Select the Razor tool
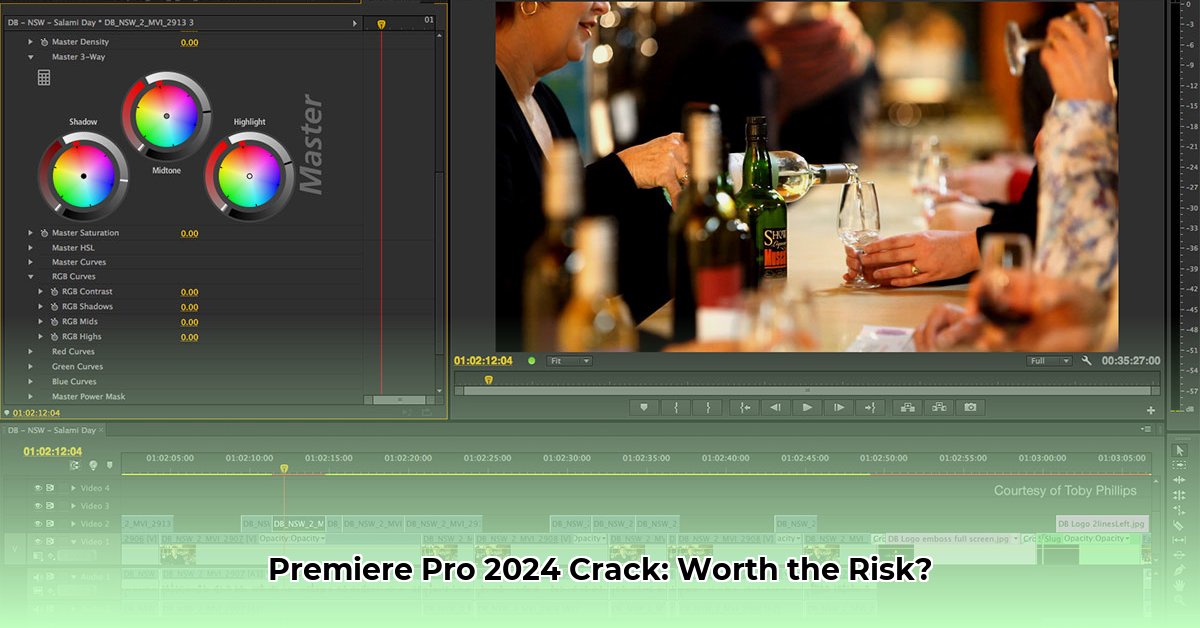The width and height of the screenshot is (1200, 628). (1180, 523)
